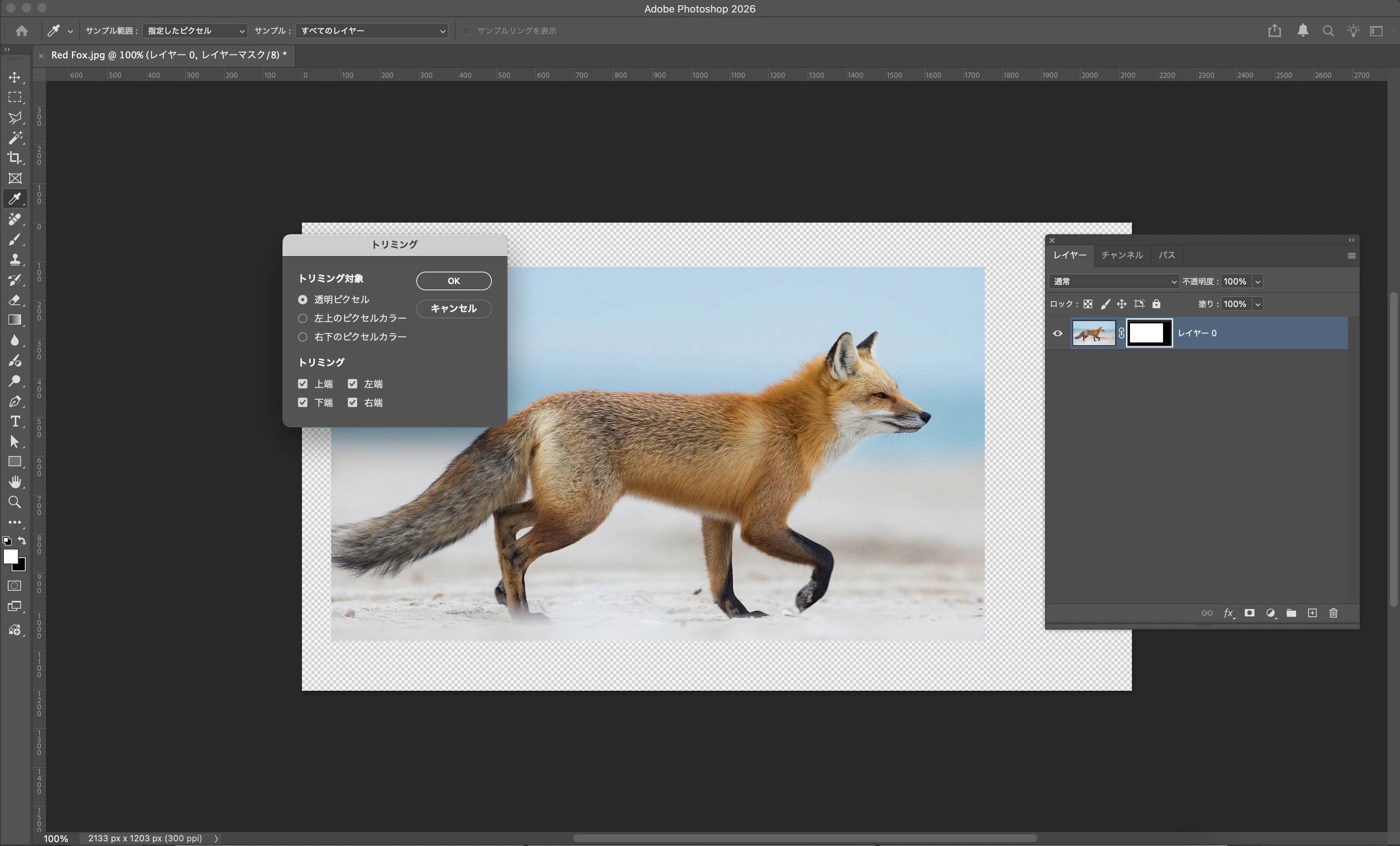Open the サンプル範囲 dropdown

195,31
